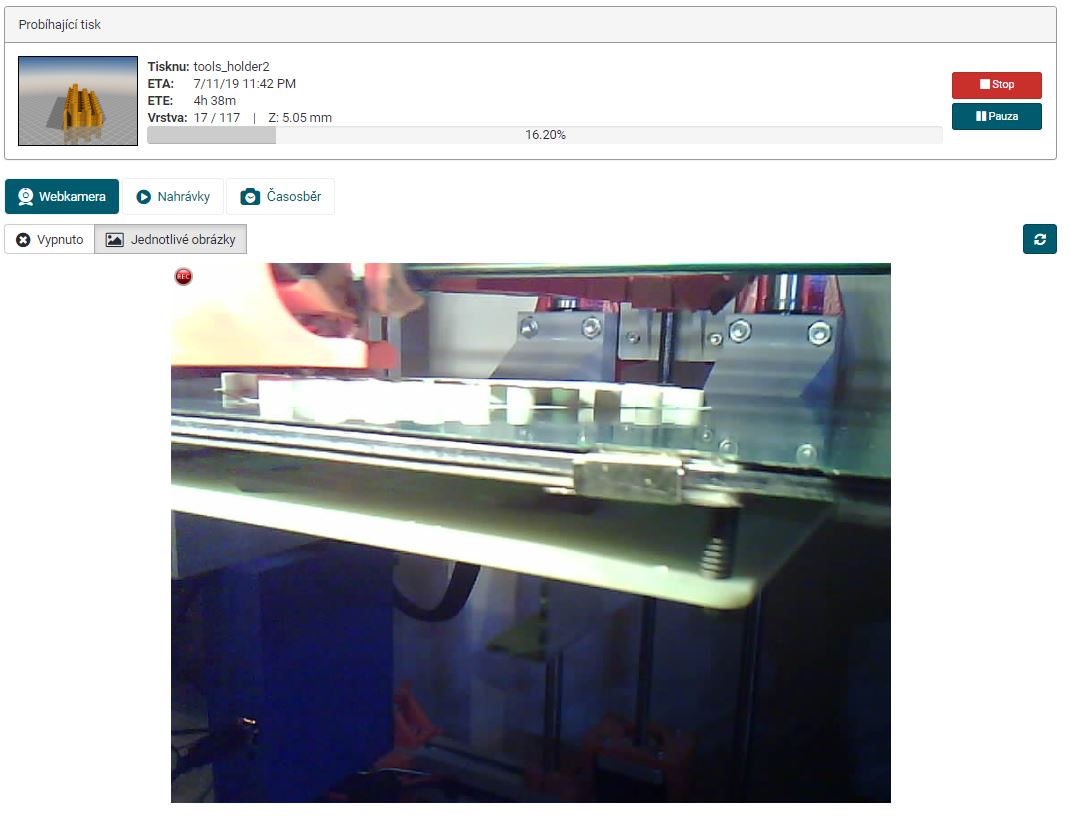Viewport: 1069px width, 818px height.
Task: Click the picture icon in Jednotlivé obrázky
Action: click(x=115, y=240)
